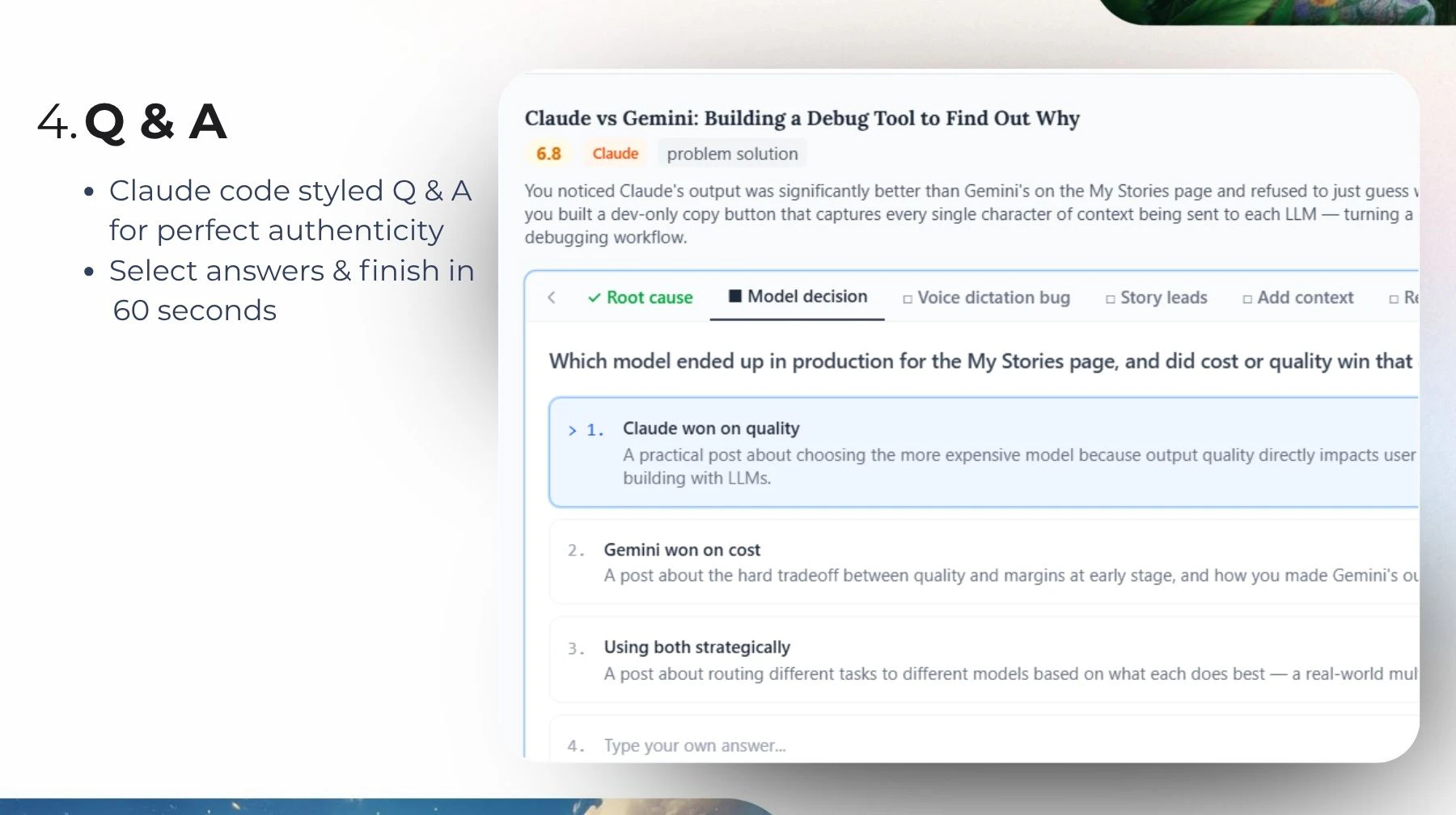Viewport: 1456px width, 815px height.
Task: Click 'A practical post about choosing' description
Action: coord(1020,467)
